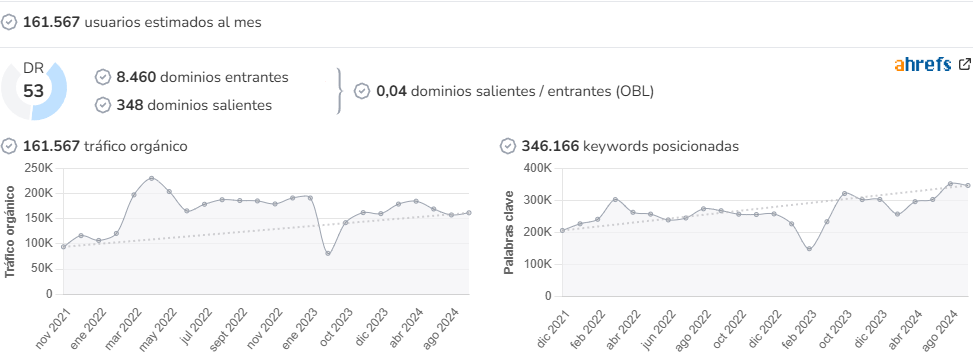
Task: Click the 400K label on keywords axis
Action: pos(537,168)
